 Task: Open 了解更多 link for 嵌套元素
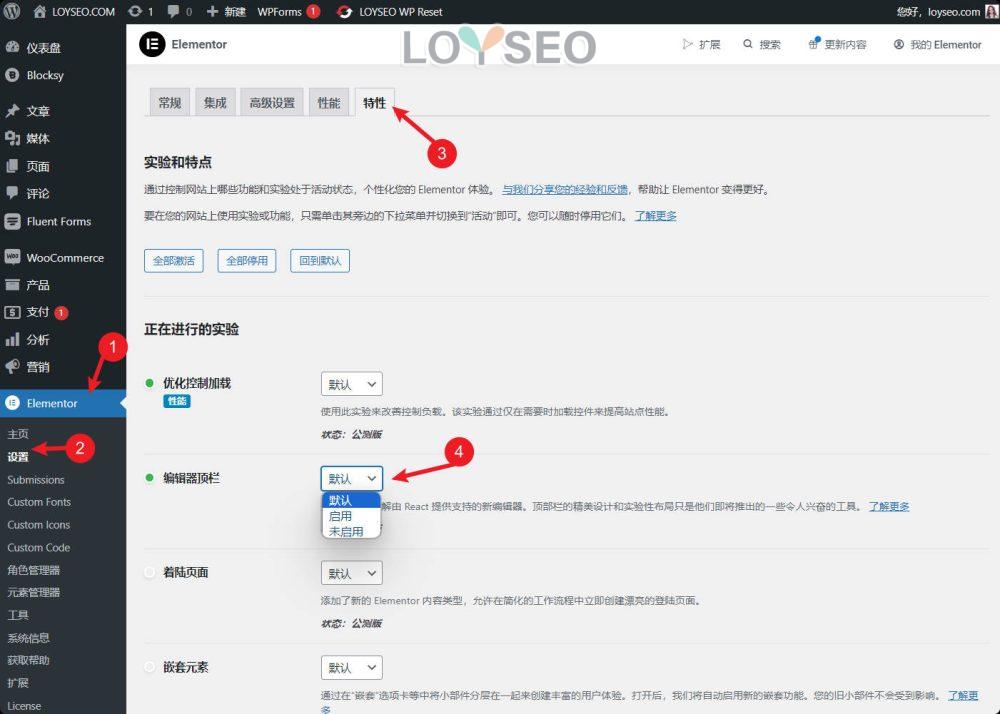click(x=962, y=696)
